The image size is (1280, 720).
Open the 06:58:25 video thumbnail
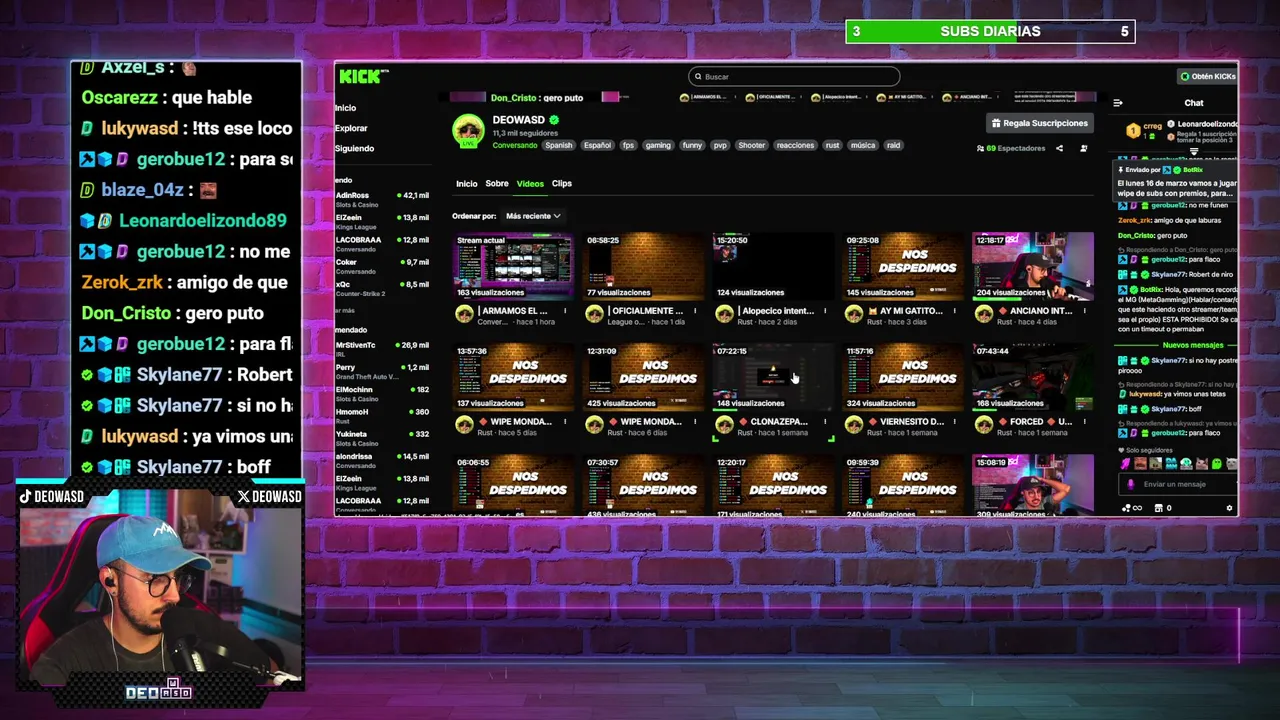click(x=643, y=266)
